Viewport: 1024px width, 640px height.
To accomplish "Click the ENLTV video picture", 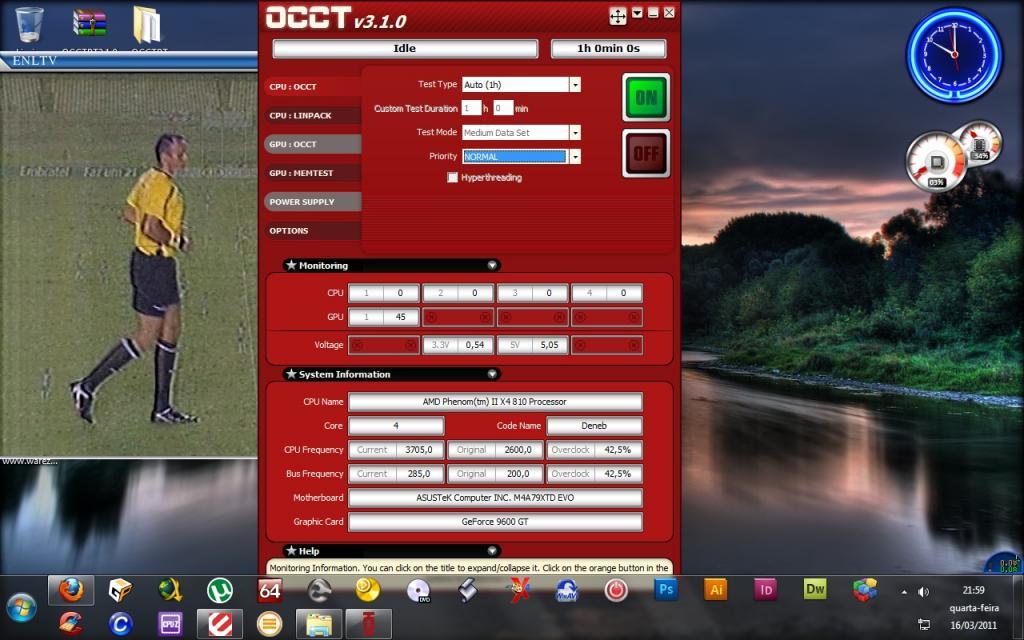I will tap(129, 264).
